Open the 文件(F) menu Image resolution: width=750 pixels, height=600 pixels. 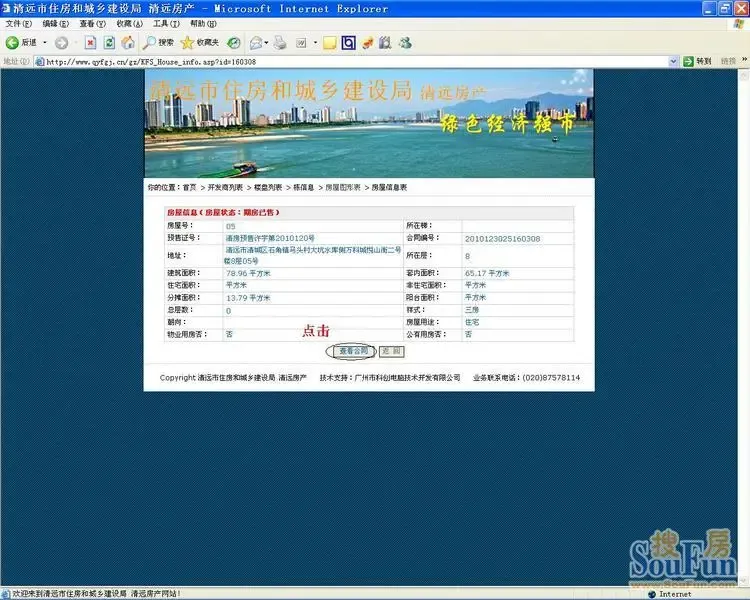click(19, 23)
